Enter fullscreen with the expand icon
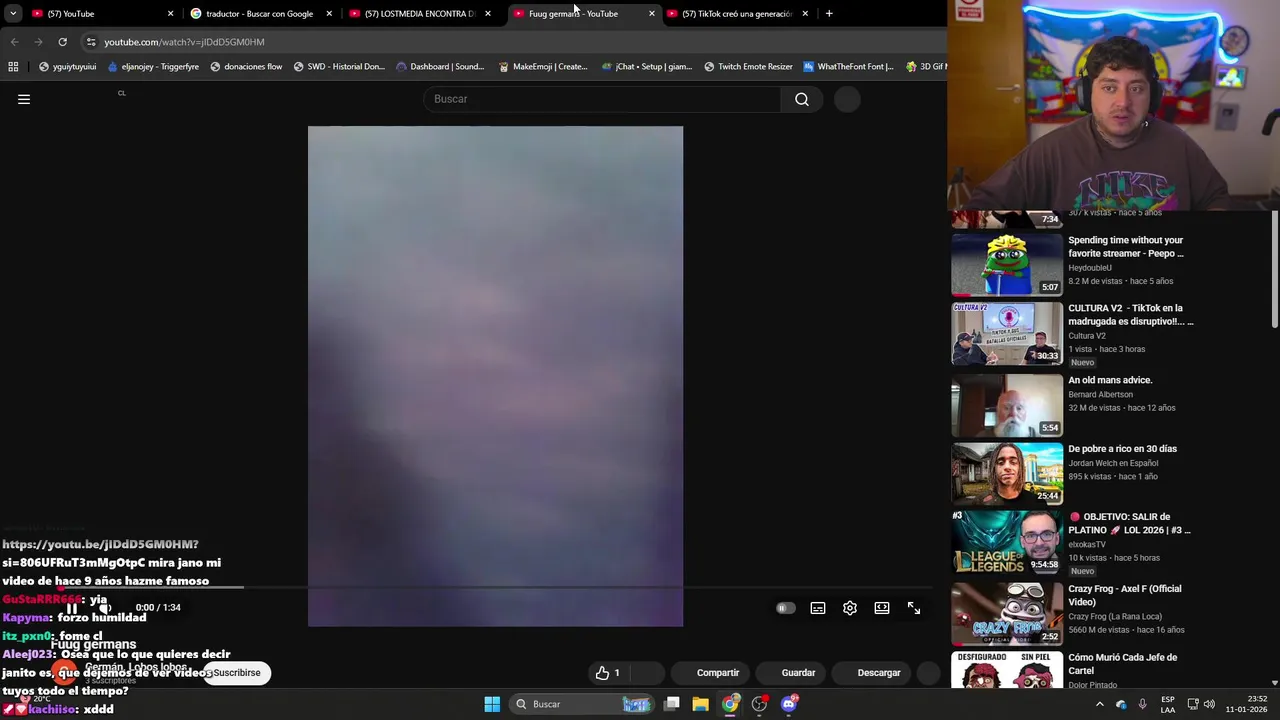The height and width of the screenshot is (720, 1280). pyautogui.click(x=914, y=608)
